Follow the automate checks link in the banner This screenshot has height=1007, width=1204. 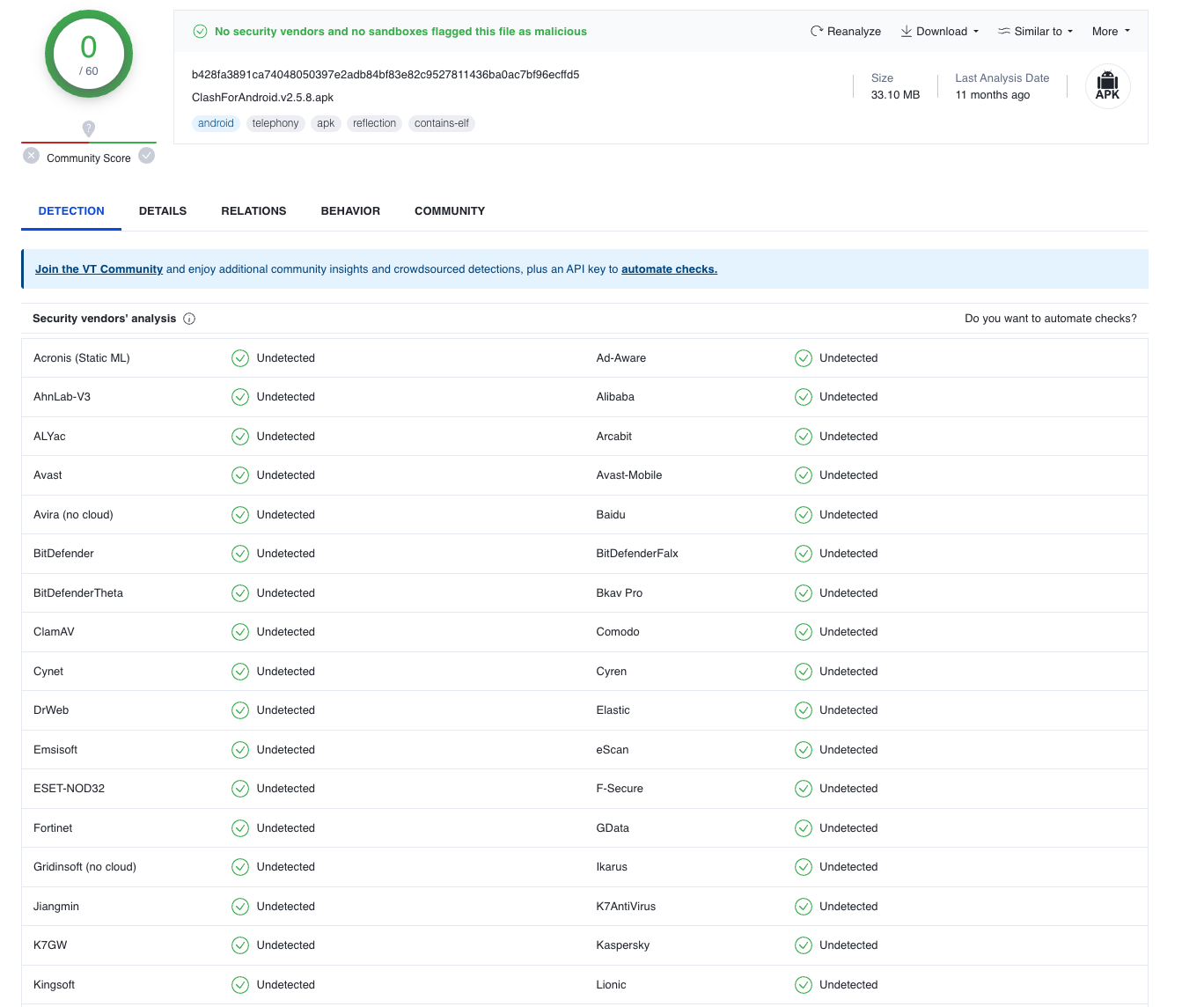coord(669,269)
